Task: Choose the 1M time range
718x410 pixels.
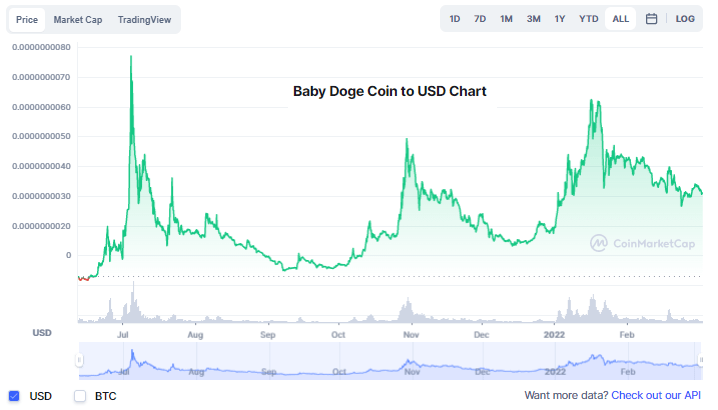Action: point(507,19)
